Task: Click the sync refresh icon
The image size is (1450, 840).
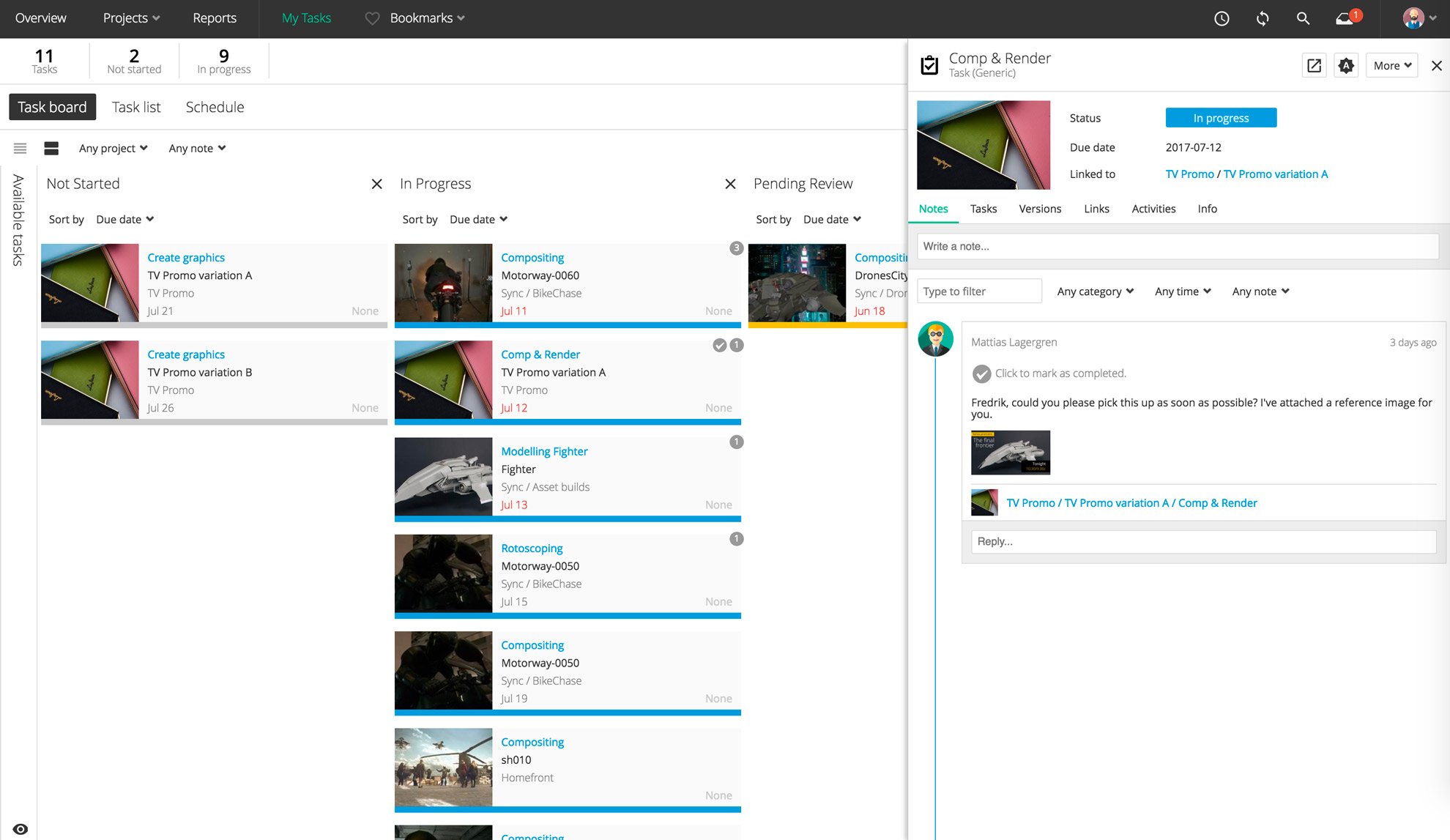Action: click(x=1263, y=19)
